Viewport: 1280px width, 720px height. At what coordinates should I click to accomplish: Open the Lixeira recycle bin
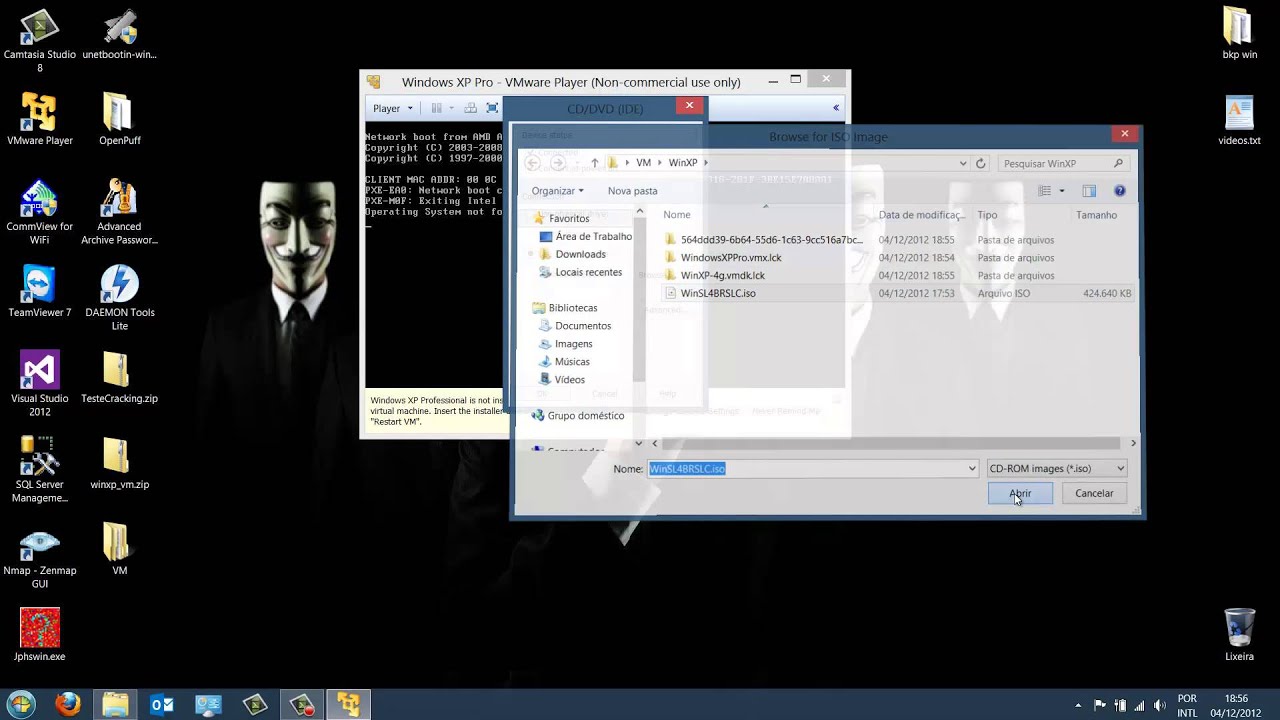[x=1239, y=635]
